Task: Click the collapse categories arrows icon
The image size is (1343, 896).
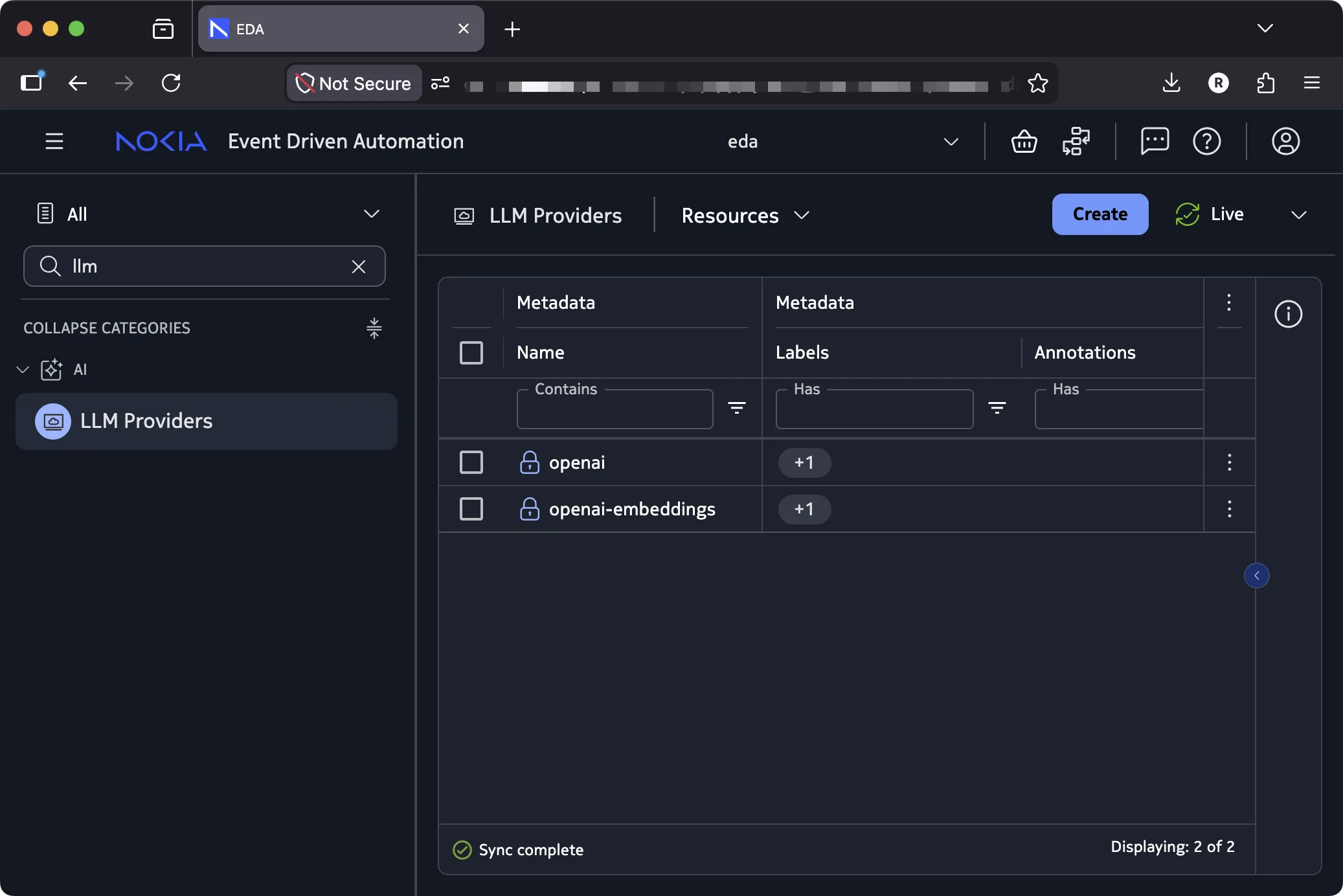Action: point(374,328)
